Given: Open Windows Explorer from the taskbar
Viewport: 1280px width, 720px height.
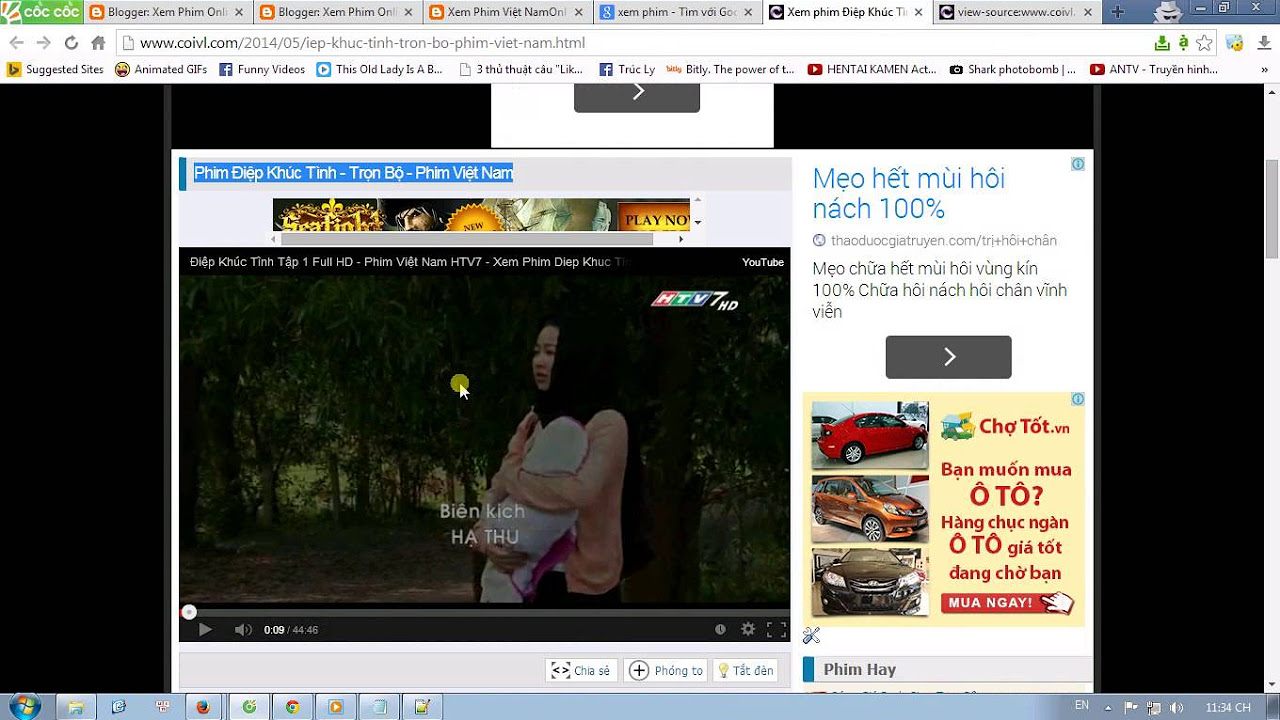Looking at the screenshot, I should [76, 707].
